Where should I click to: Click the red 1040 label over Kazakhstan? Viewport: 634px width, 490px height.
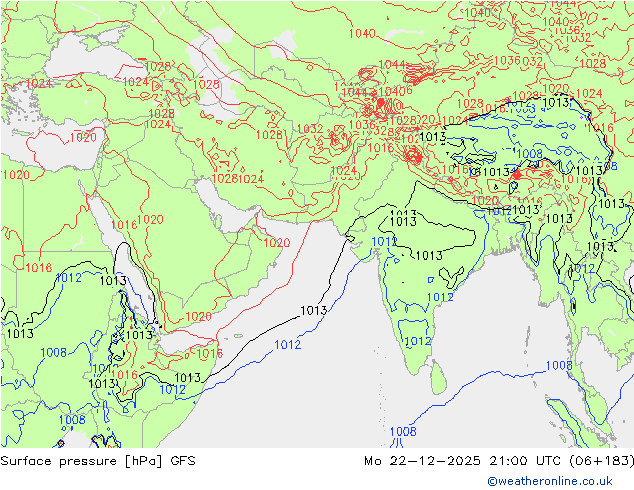click(362, 33)
